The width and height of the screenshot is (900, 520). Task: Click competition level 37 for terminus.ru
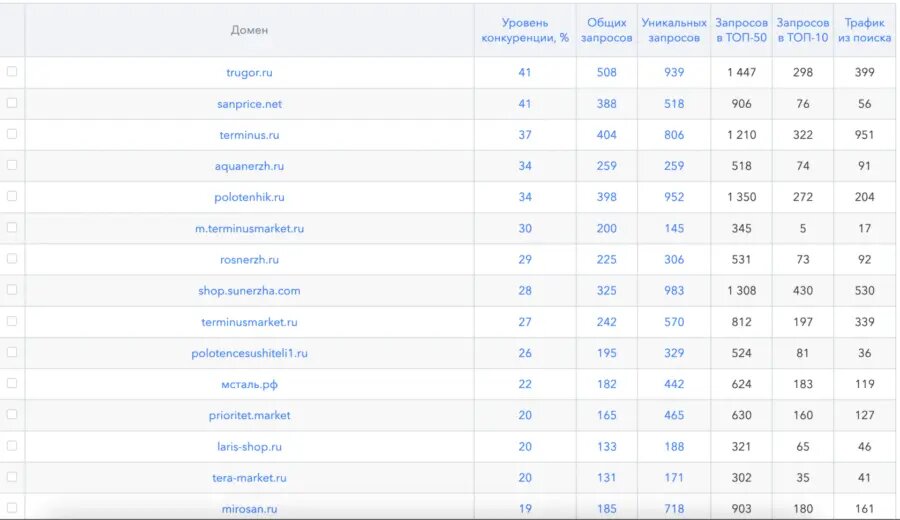pos(525,135)
